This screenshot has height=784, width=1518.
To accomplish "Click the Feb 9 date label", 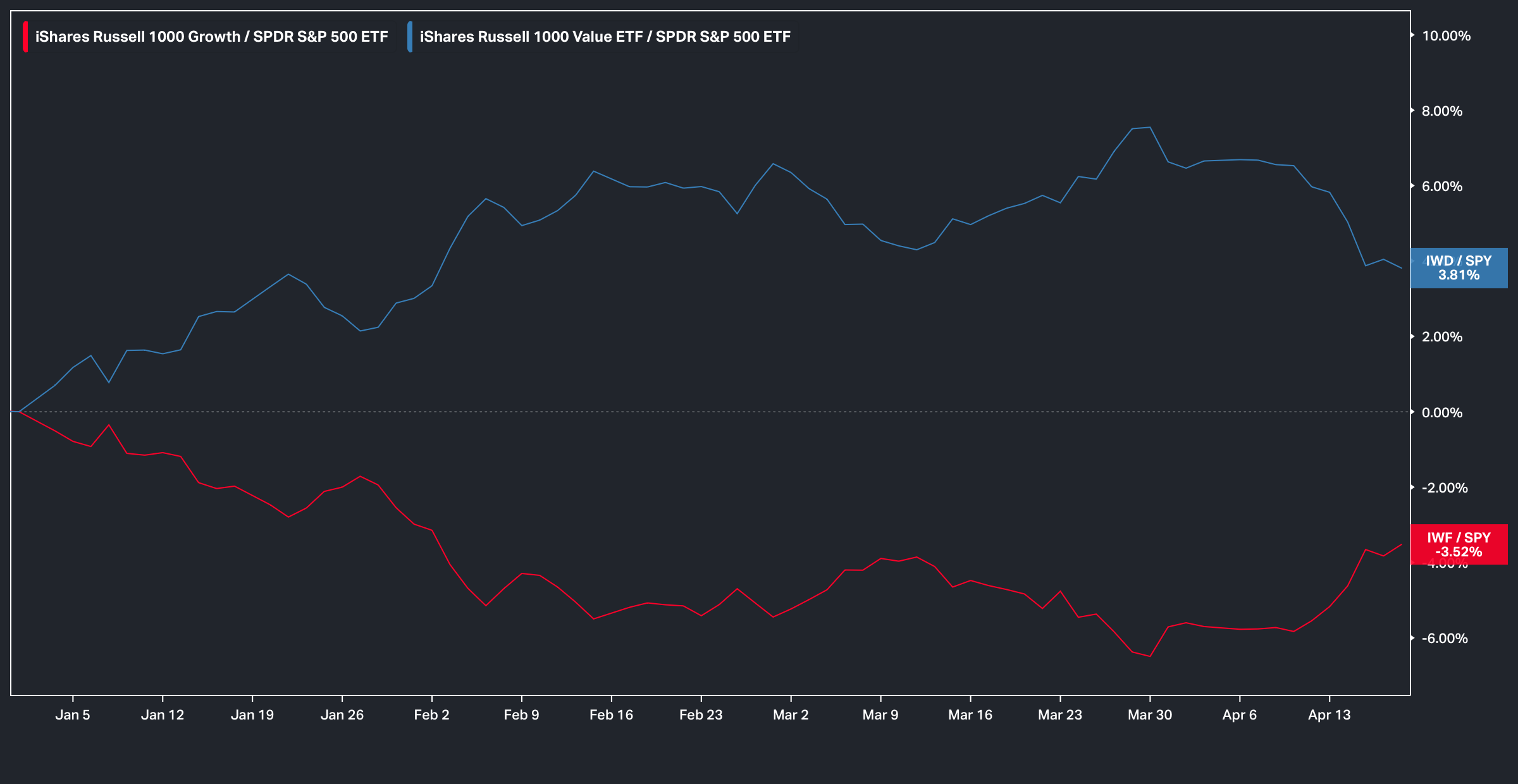I will click(521, 715).
